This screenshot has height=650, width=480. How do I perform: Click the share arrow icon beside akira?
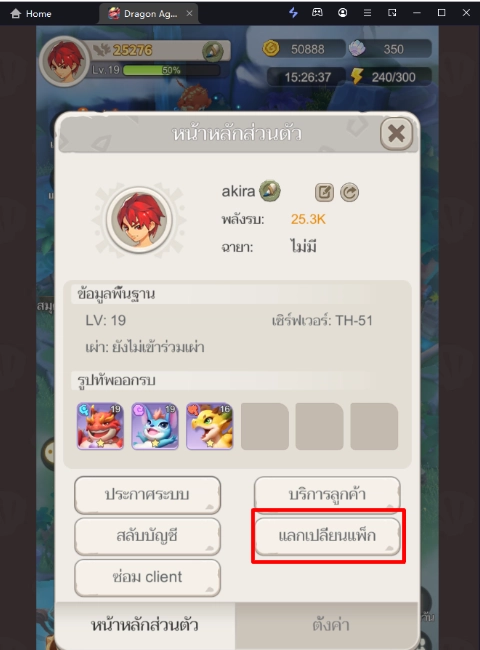[349, 192]
